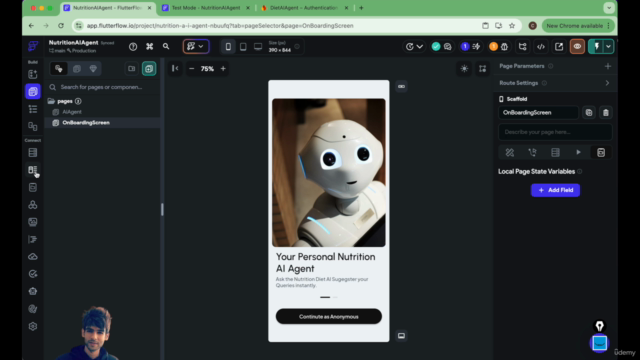Open the Data Types sidebar icon under cursor
640x360 pixels.
(33, 170)
